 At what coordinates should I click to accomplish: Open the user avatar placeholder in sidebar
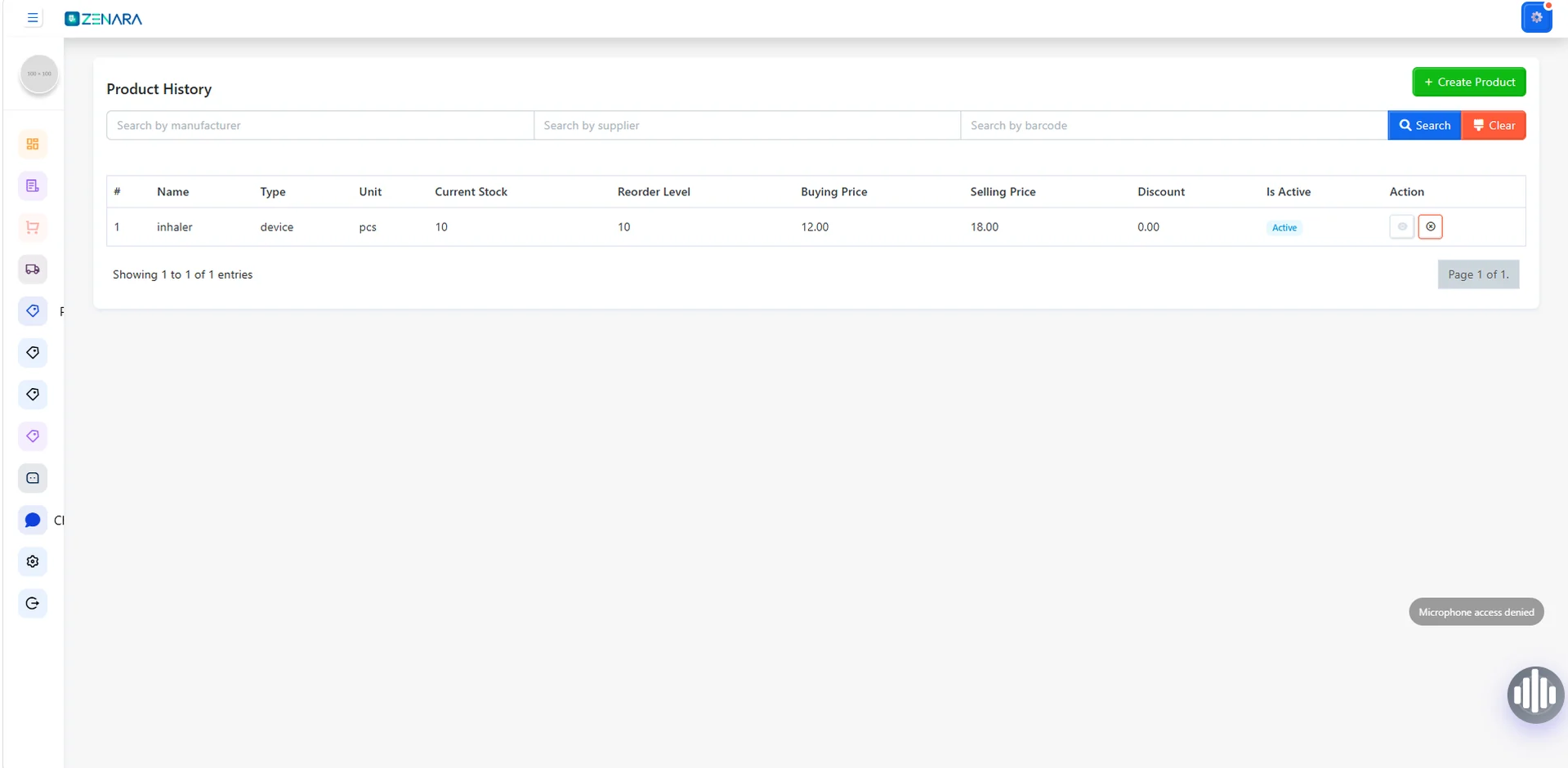[38, 74]
